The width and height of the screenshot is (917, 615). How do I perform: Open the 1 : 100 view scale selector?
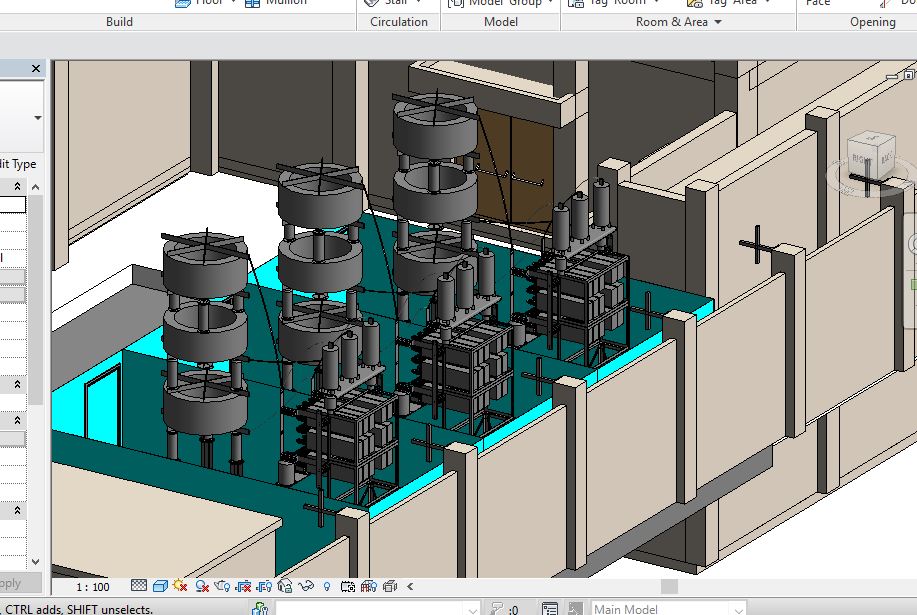(92, 586)
